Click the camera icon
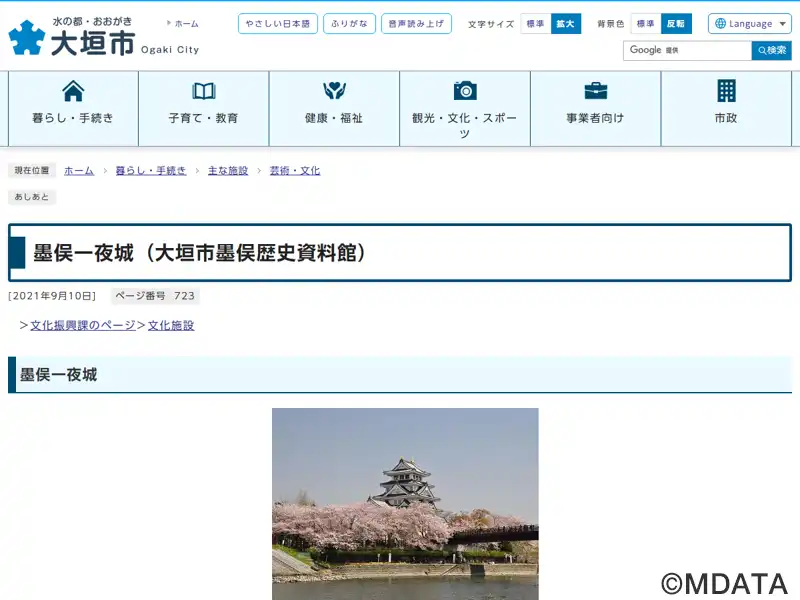Screen dimensions: 800x600 (x=465, y=91)
